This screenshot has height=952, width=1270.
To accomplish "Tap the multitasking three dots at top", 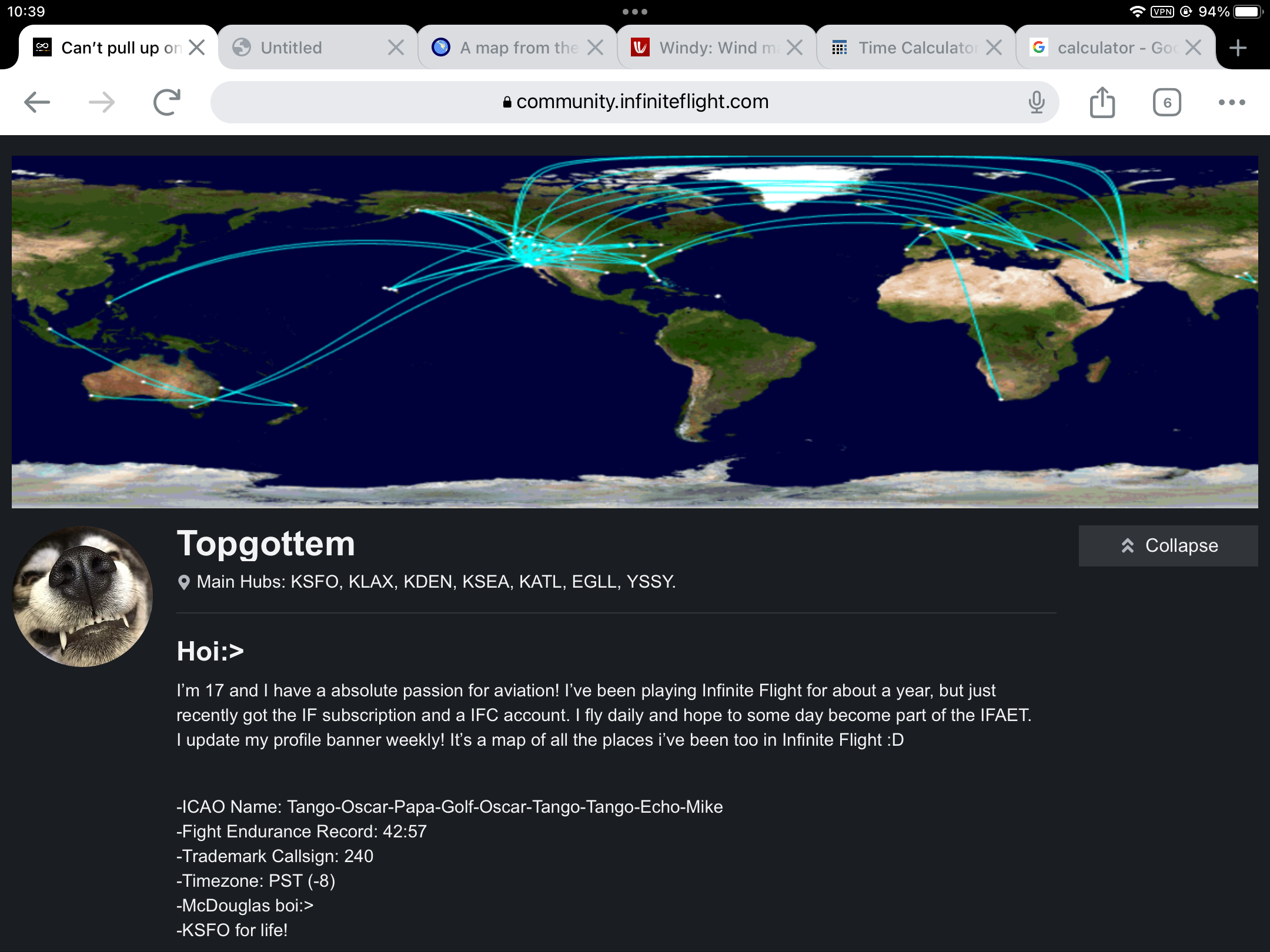I will coord(635,12).
